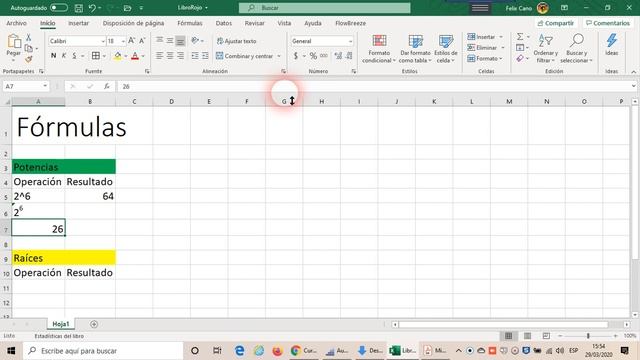
Task: Expand the A7 name box dropdown
Action: click(45, 86)
